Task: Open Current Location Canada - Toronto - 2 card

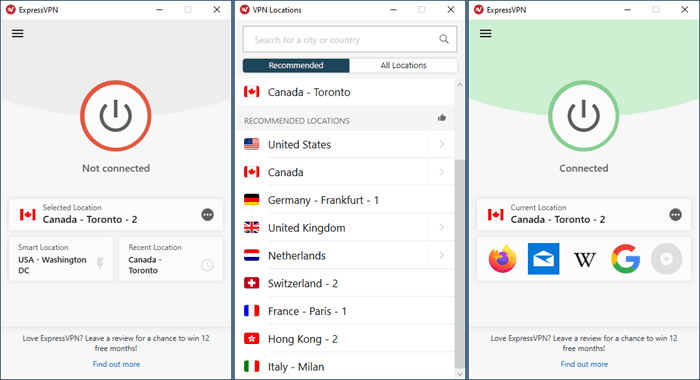Action: 584,215
